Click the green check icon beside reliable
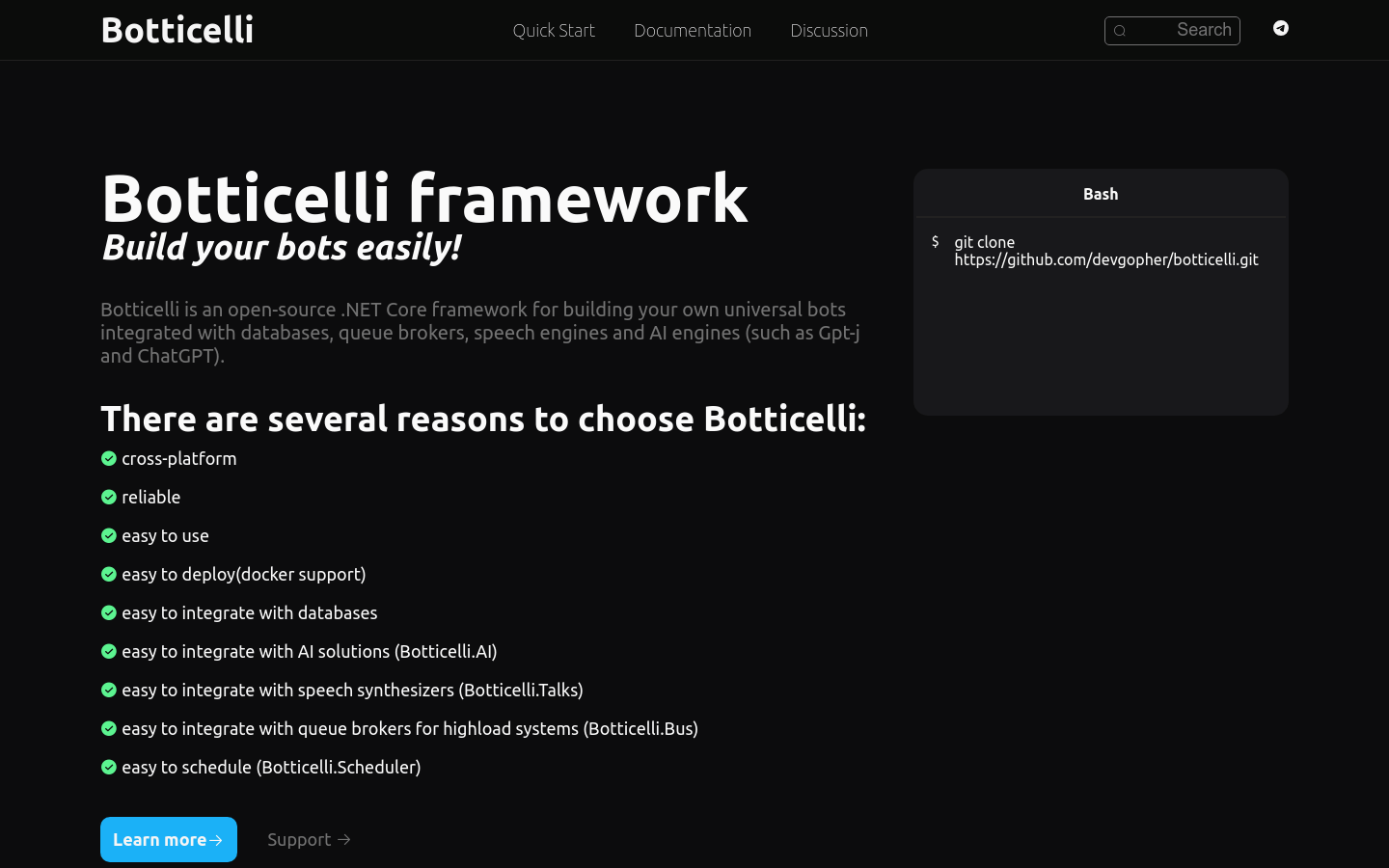The height and width of the screenshot is (868, 1389). click(109, 497)
